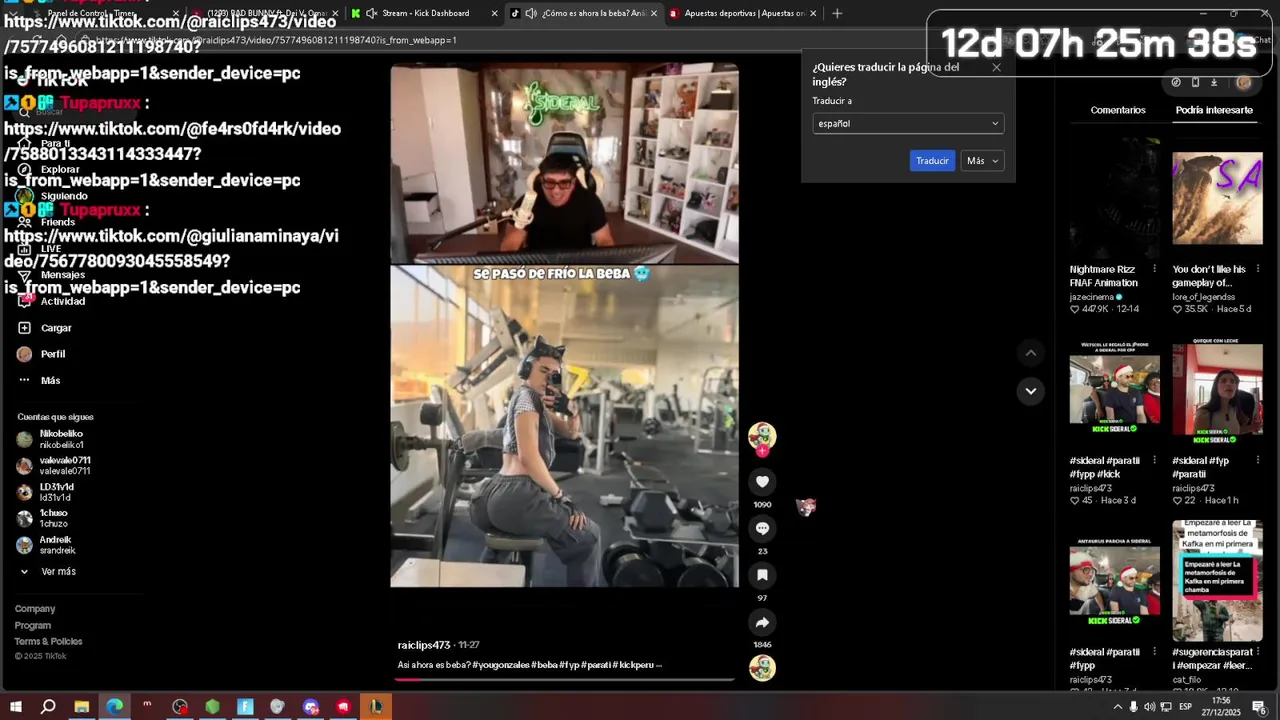Go to the previous video with up arrow
Screen dimensions: 1280x720
coord(1030,353)
